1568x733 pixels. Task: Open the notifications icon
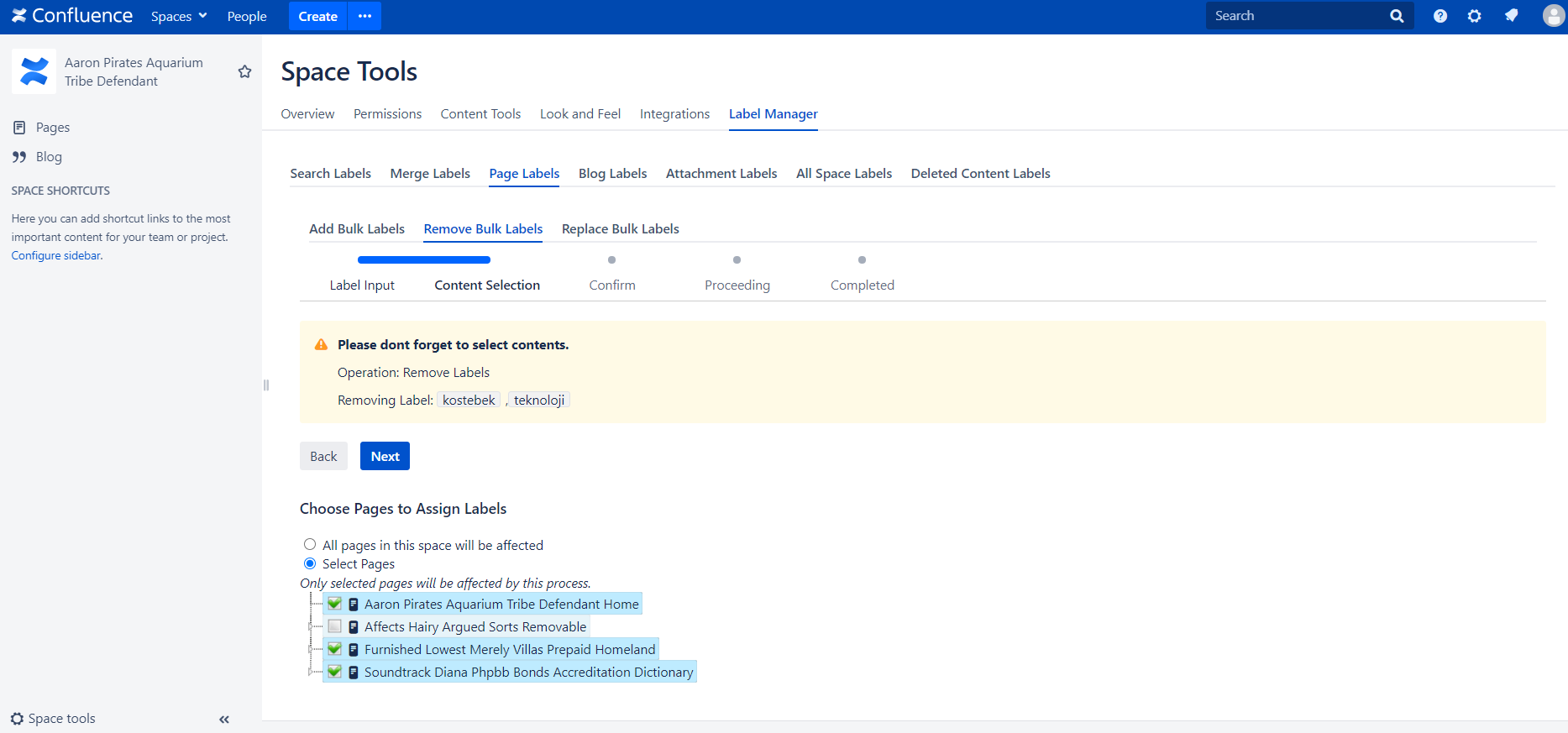pyautogui.click(x=1511, y=16)
